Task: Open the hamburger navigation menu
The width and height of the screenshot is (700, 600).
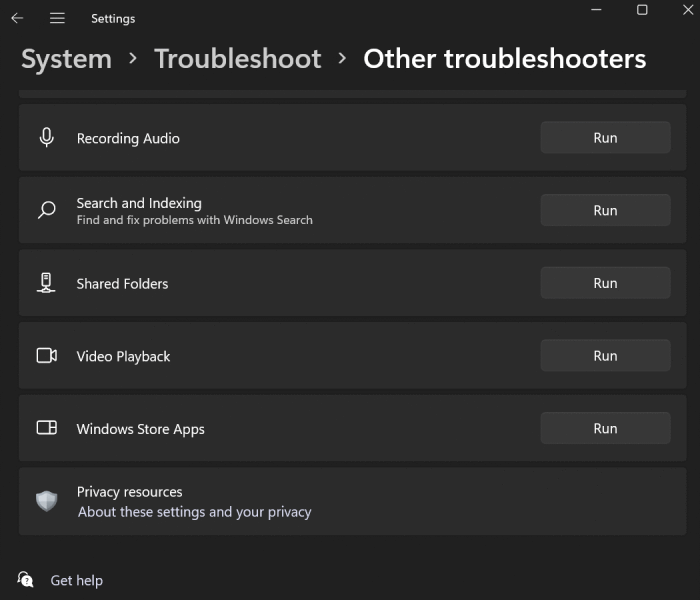Action: tap(57, 18)
